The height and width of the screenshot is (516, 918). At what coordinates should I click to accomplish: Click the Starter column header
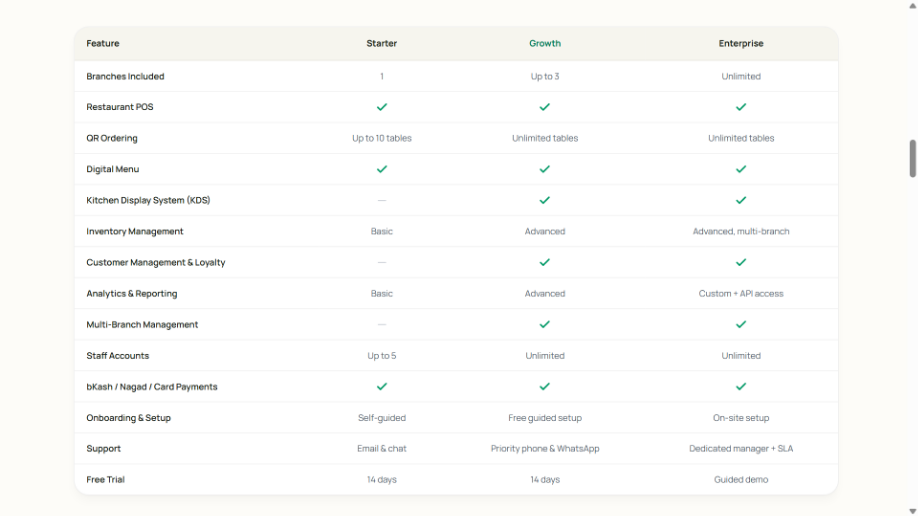coord(382,43)
